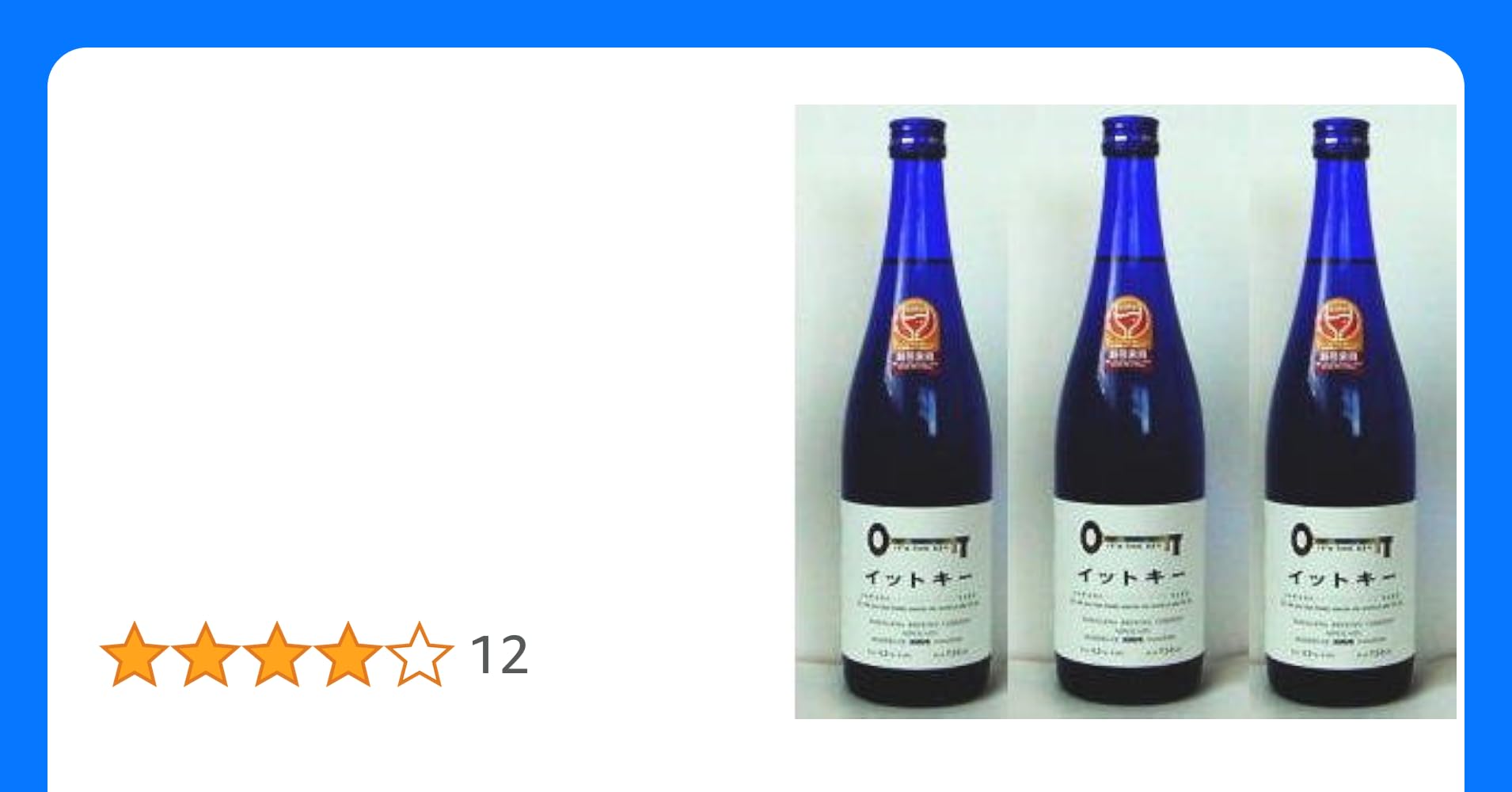Viewport: 1512px width, 792px height.
Task: Click orange award sticker on left bottle
Action: click(x=915, y=334)
